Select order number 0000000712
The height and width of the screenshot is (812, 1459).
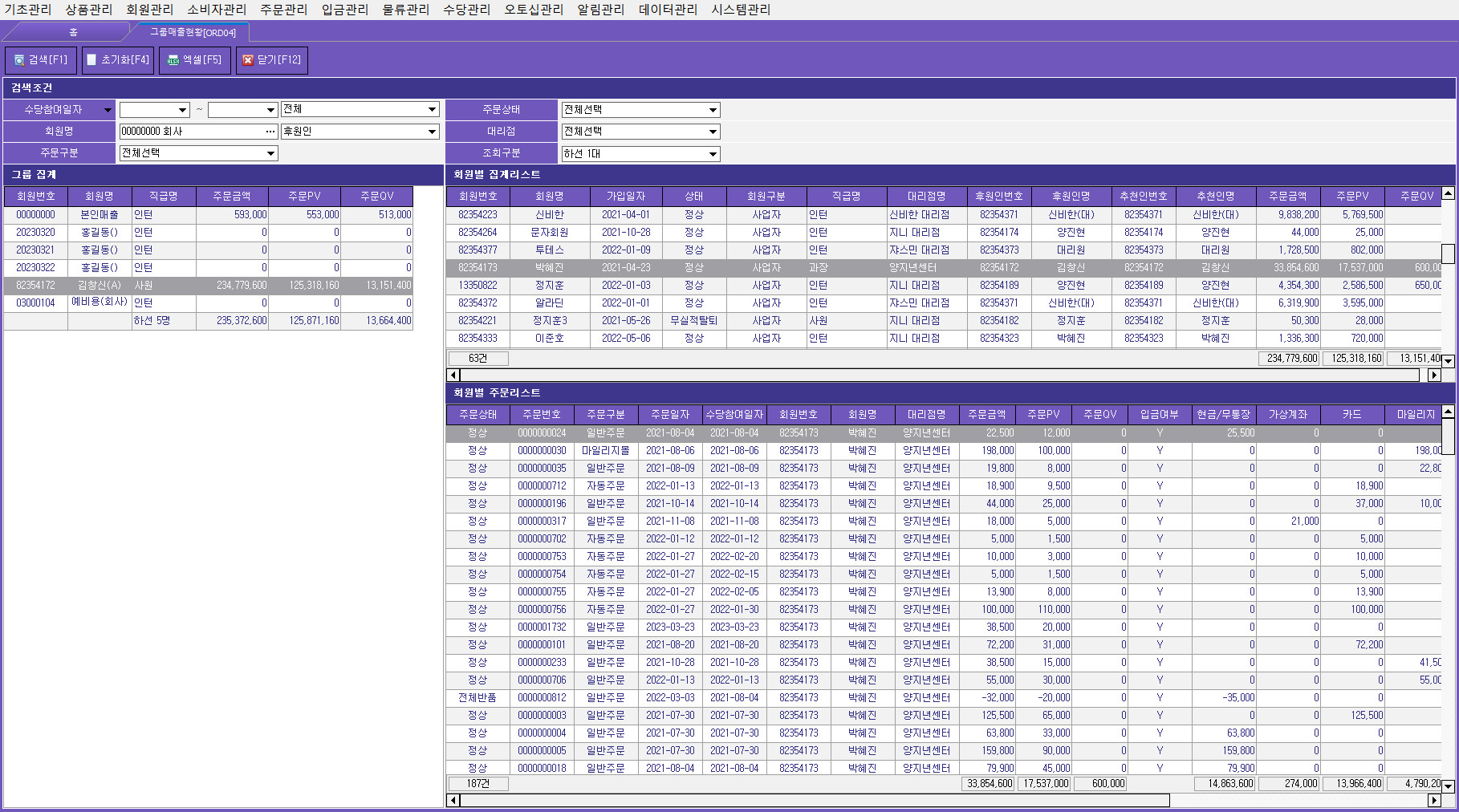542,486
